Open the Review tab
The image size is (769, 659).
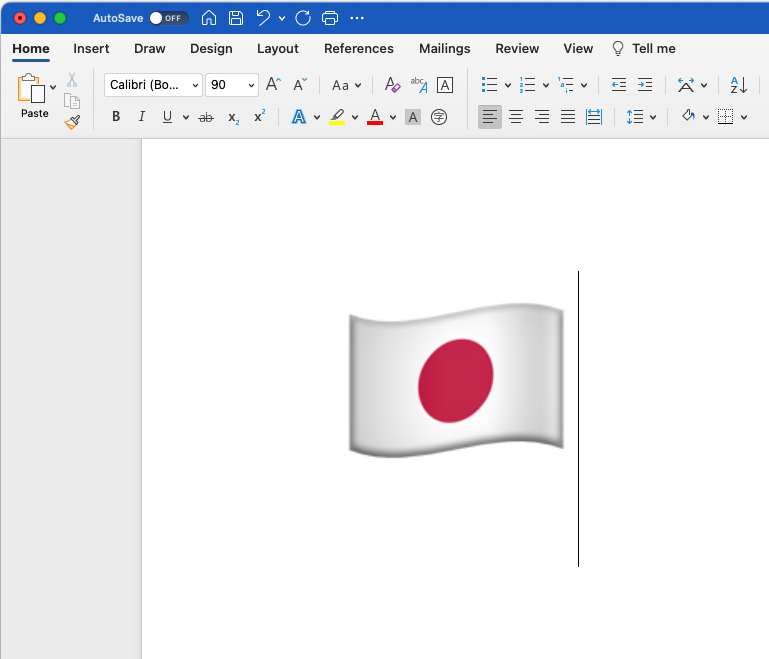[x=517, y=49]
